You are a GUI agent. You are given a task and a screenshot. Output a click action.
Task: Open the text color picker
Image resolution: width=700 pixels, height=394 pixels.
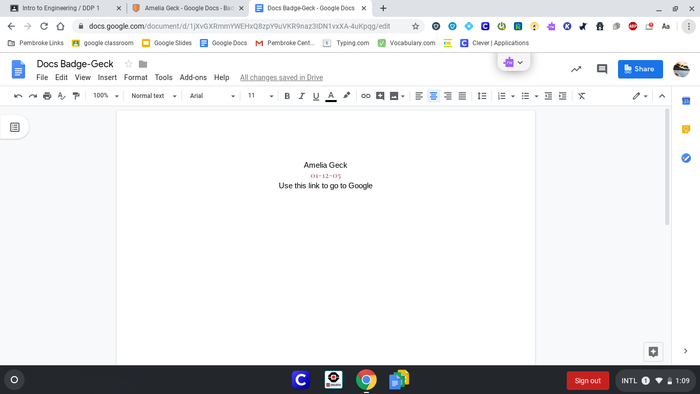point(331,96)
